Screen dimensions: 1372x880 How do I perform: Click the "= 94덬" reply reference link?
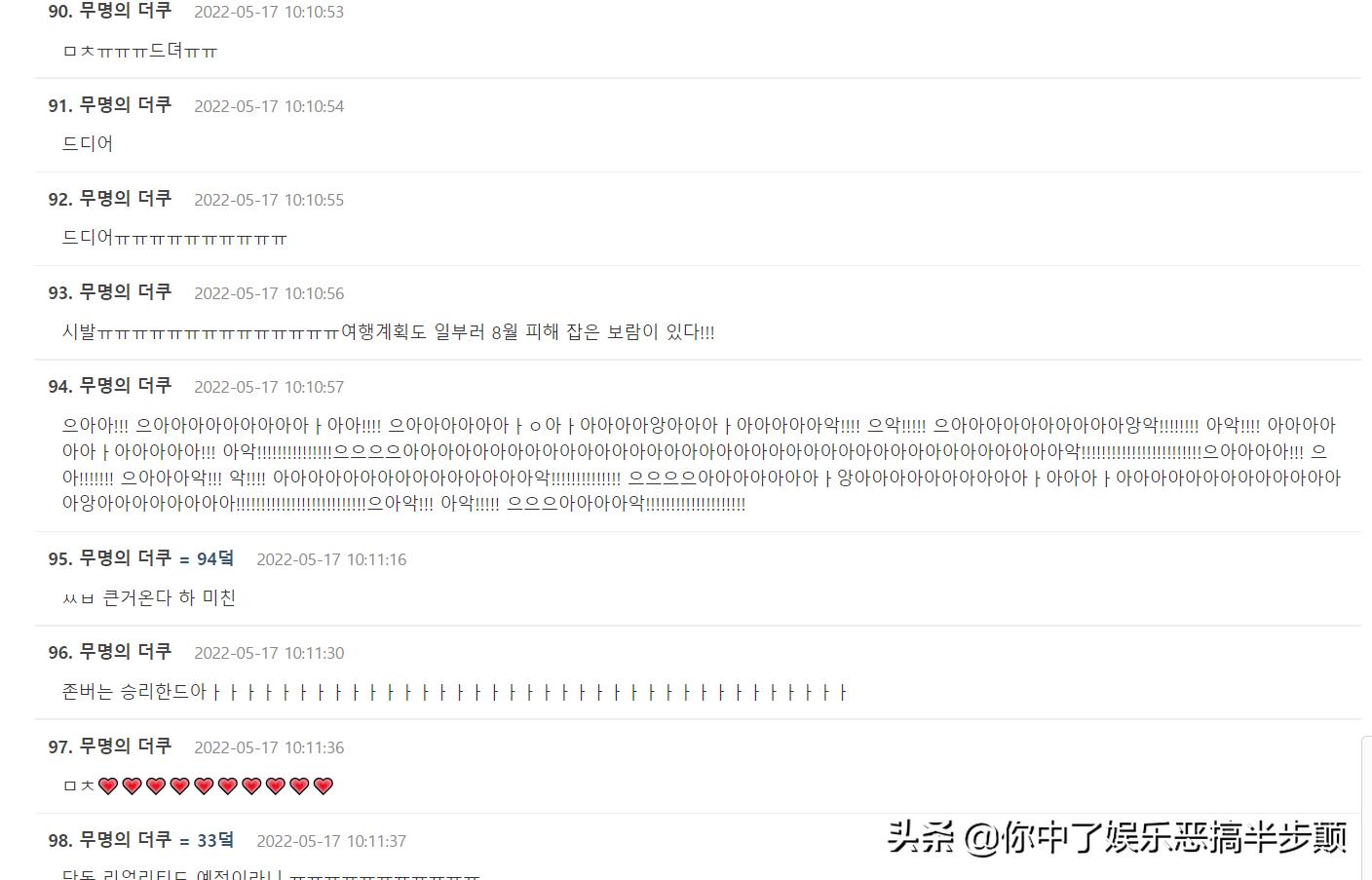click(207, 558)
